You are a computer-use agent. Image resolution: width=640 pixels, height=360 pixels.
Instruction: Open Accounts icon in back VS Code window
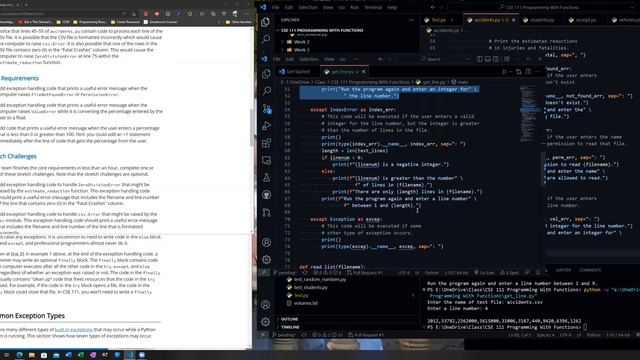[x=266, y=304]
